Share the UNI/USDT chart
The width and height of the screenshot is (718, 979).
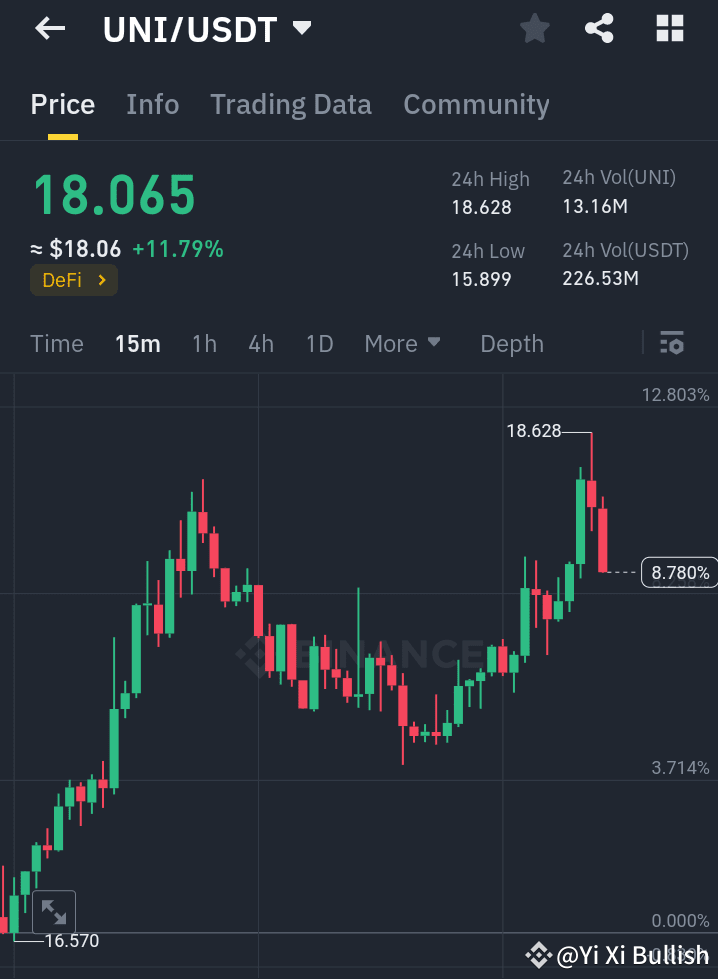point(599,28)
